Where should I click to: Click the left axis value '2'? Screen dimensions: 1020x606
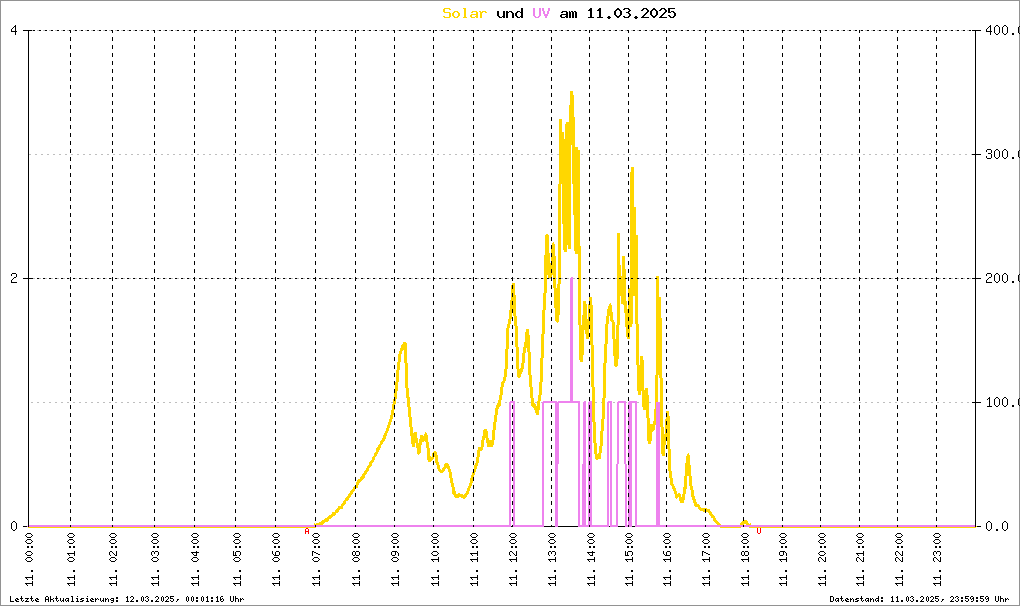coord(14,278)
